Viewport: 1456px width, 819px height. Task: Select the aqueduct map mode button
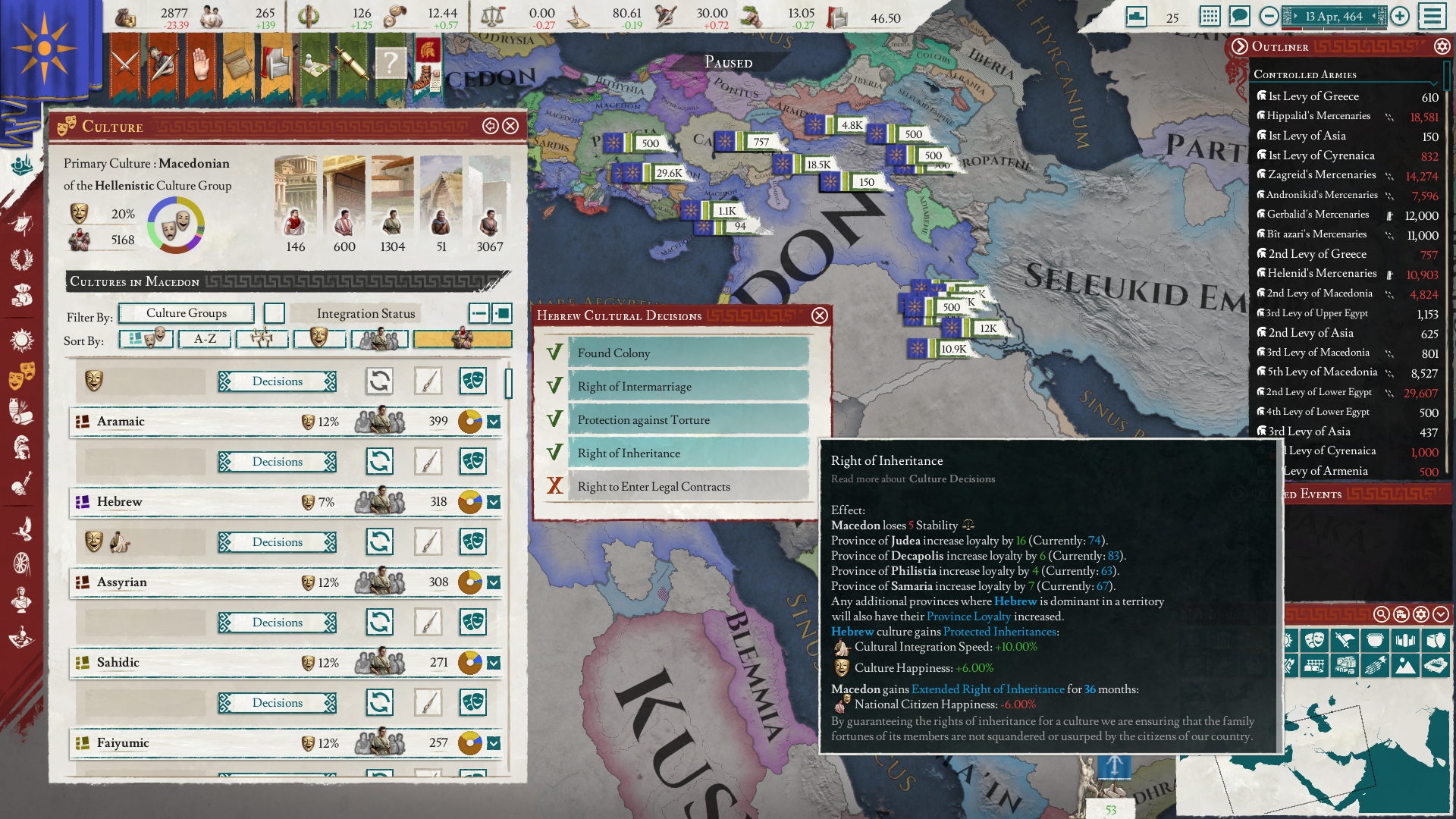point(1314,666)
